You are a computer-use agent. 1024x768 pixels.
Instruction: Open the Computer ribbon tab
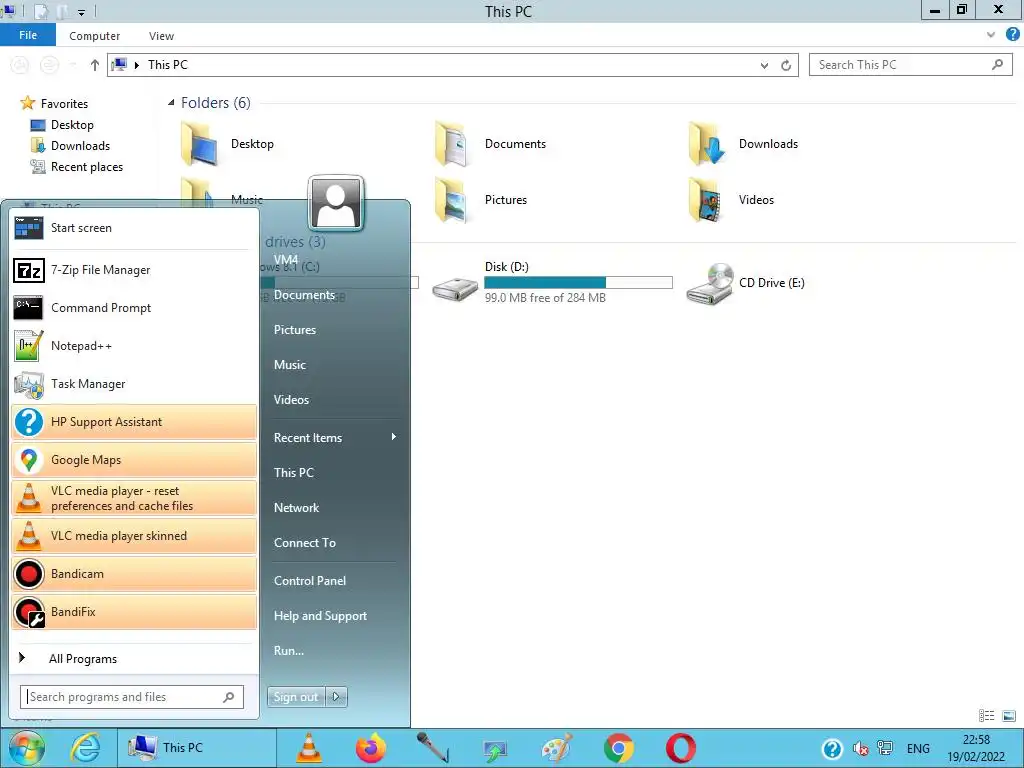[x=95, y=36]
